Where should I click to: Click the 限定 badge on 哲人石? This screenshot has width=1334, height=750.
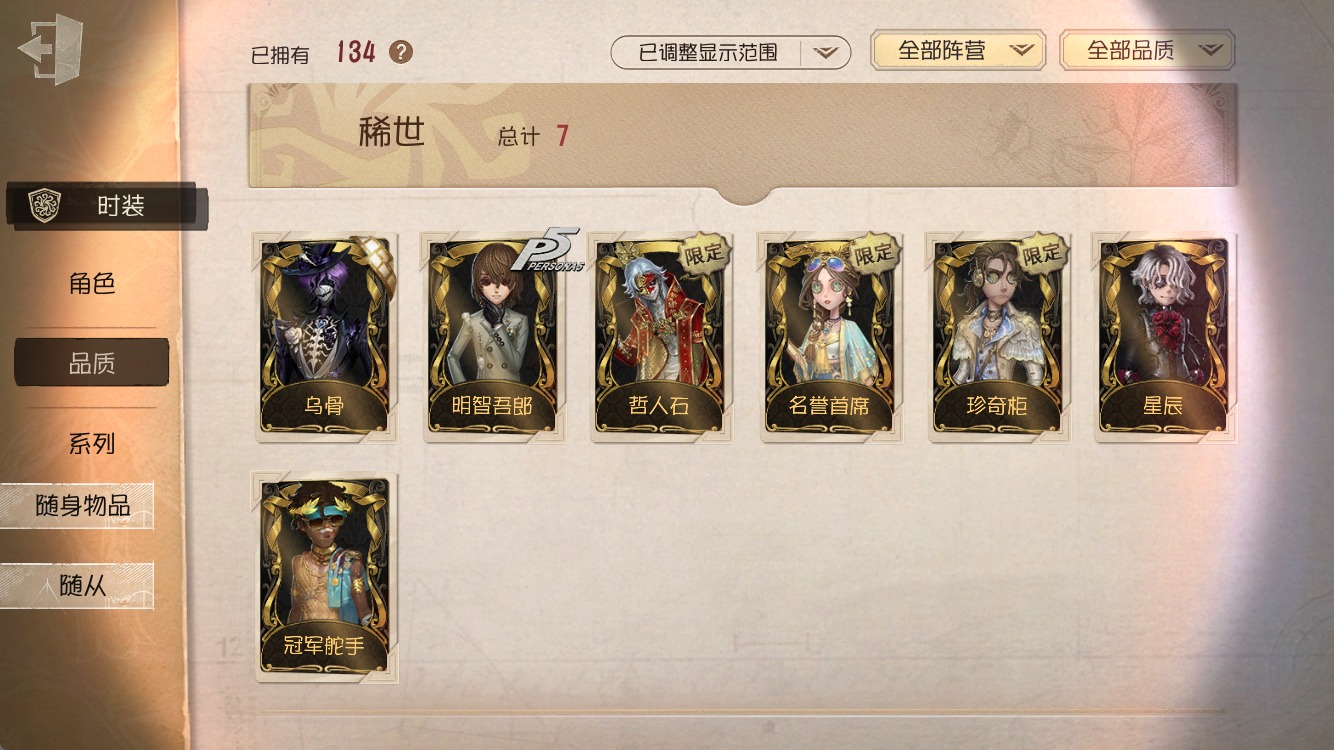pyautogui.click(x=703, y=254)
